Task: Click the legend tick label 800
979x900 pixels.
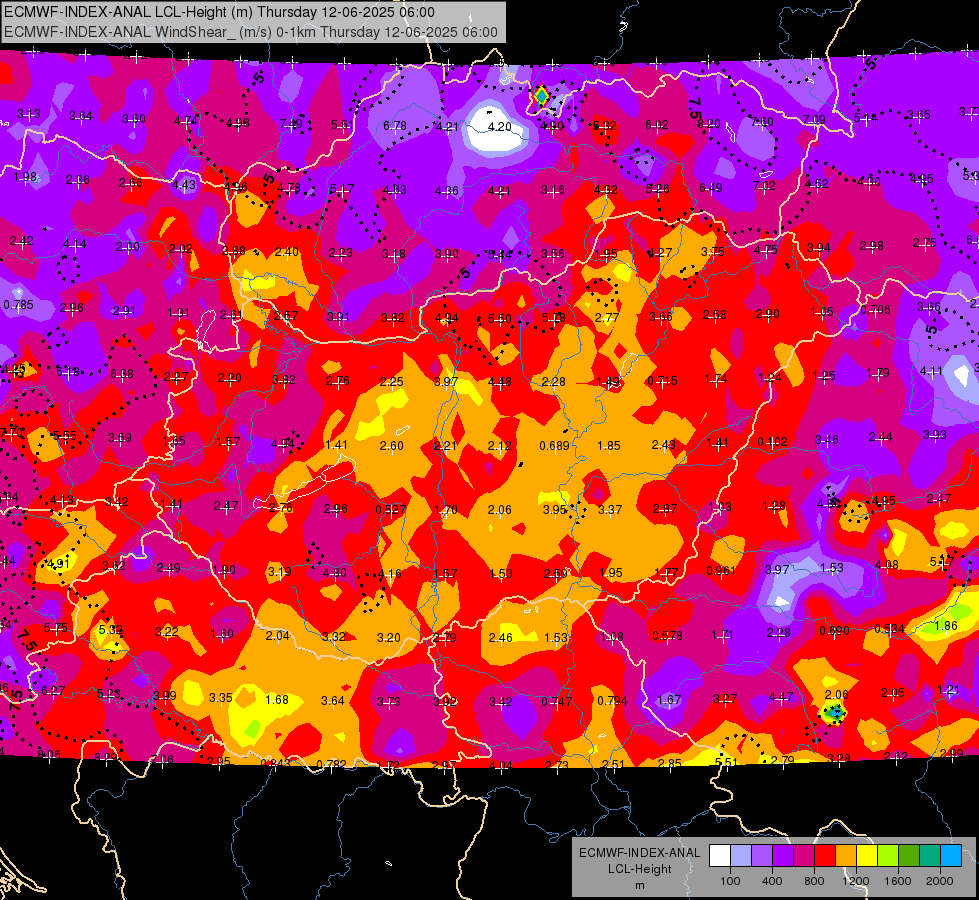Action: (814, 881)
